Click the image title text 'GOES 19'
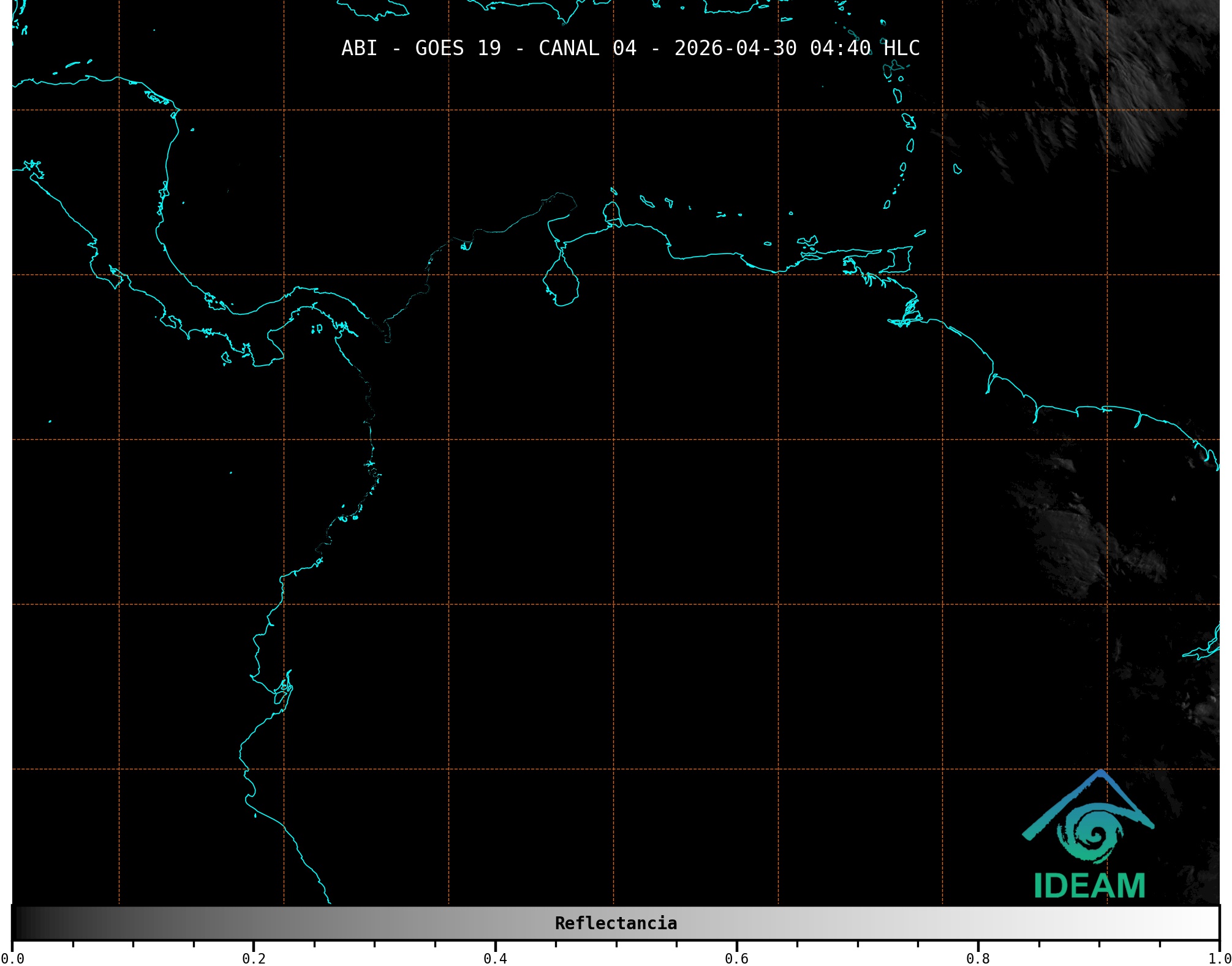The height and width of the screenshot is (966, 1232). click(458, 48)
